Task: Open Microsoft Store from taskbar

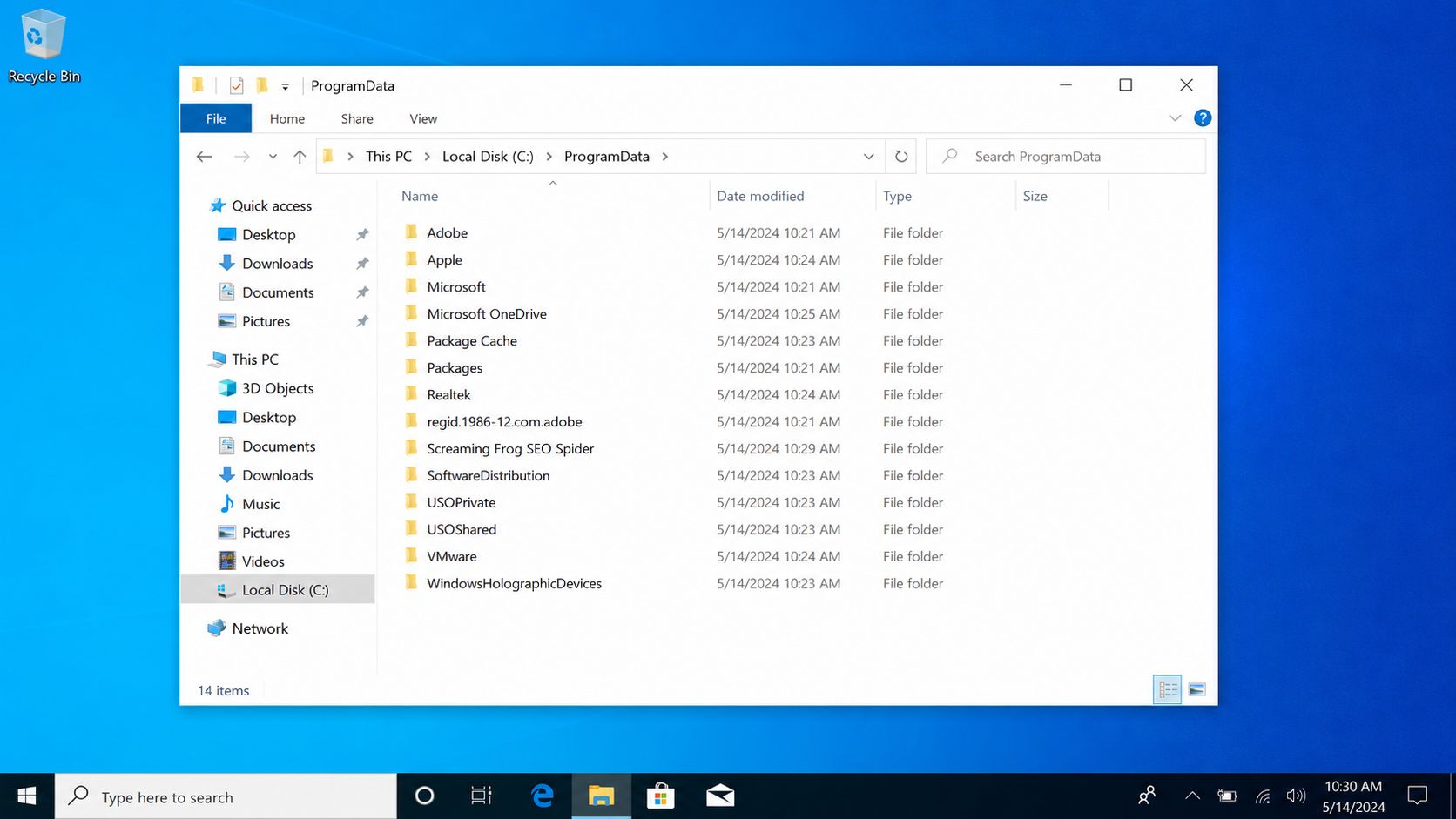Action: [x=660, y=796]
